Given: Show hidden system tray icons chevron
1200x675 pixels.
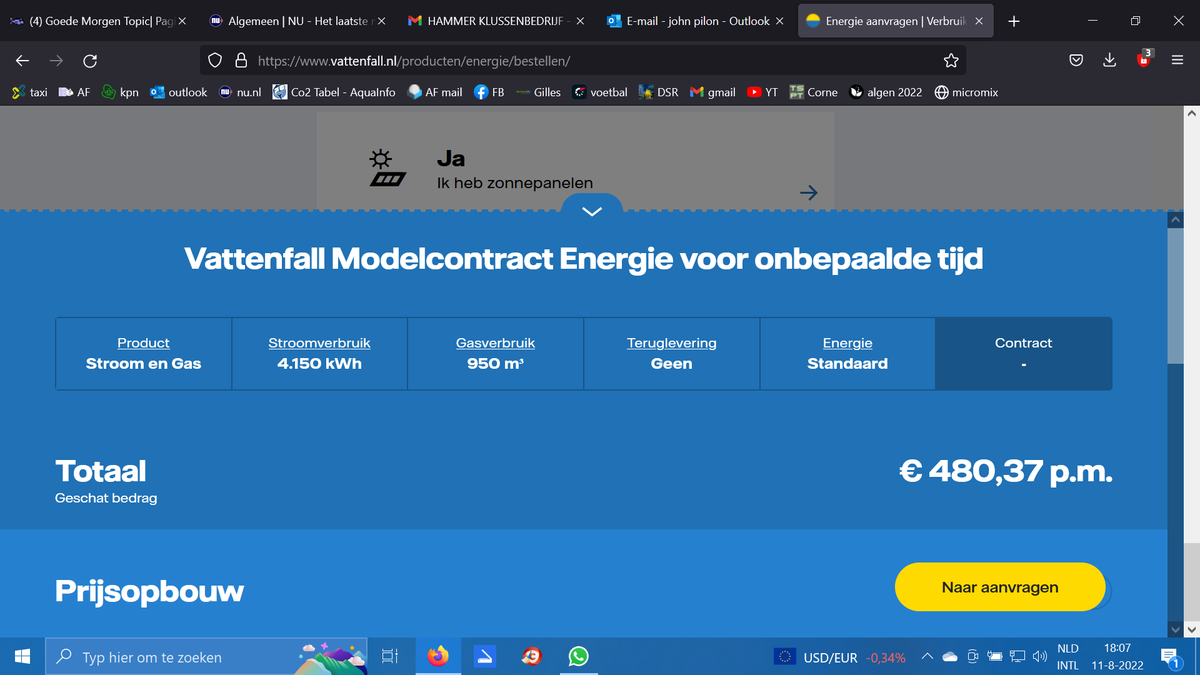Looking at the screenshot, I should (x=927, y=657).
